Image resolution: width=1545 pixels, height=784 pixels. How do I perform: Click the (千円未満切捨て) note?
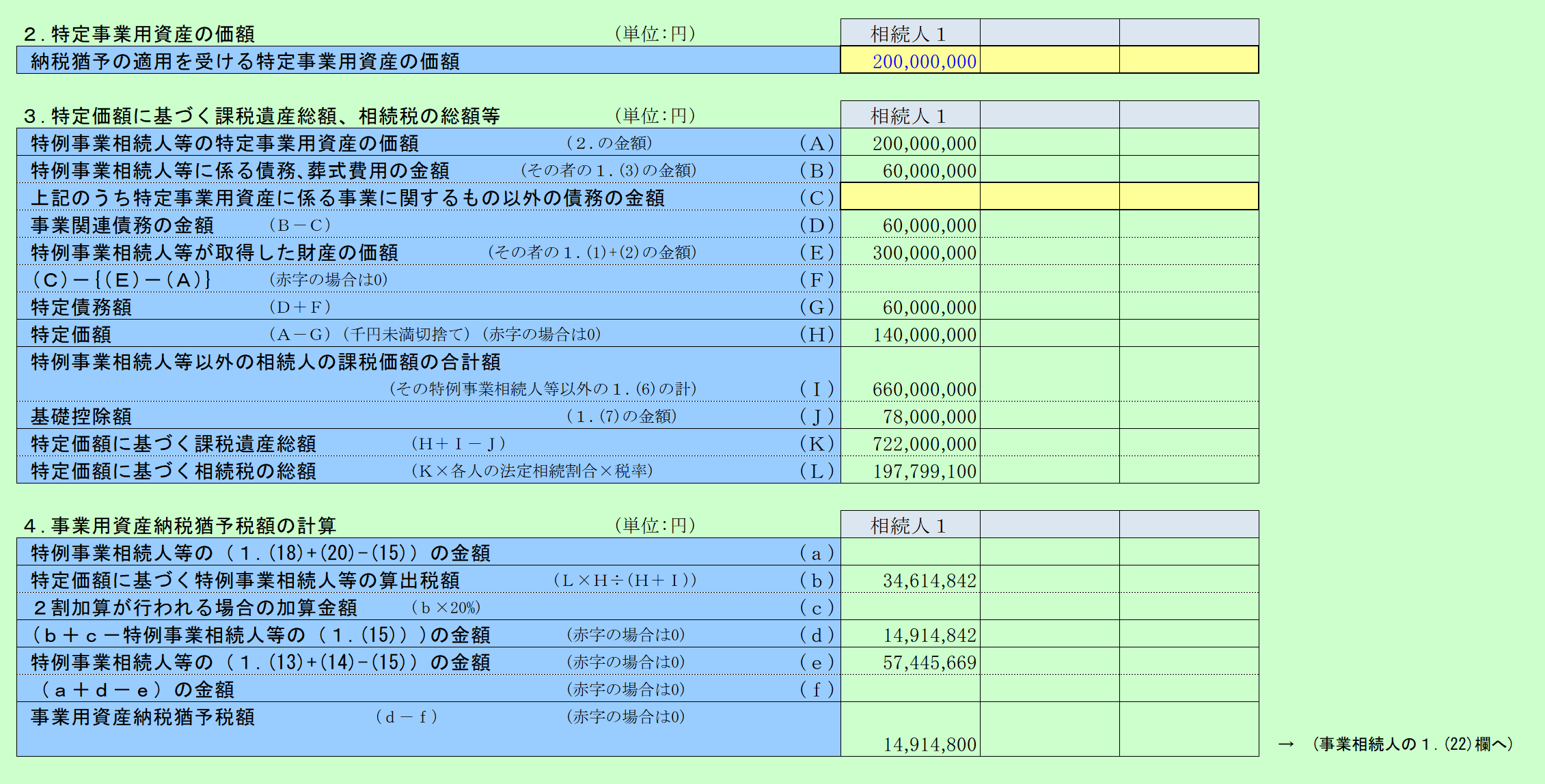(407, 335)
